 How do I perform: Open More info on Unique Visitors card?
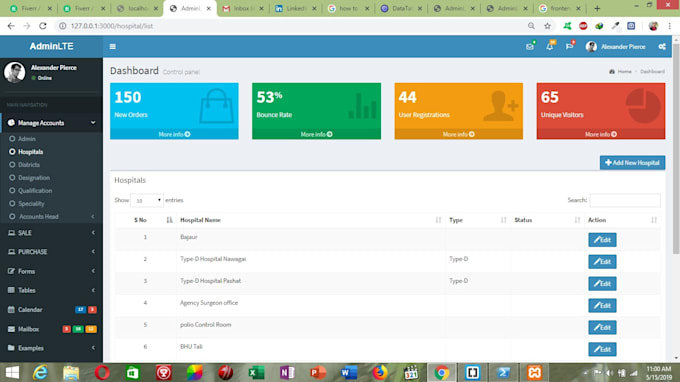point(601,134)
